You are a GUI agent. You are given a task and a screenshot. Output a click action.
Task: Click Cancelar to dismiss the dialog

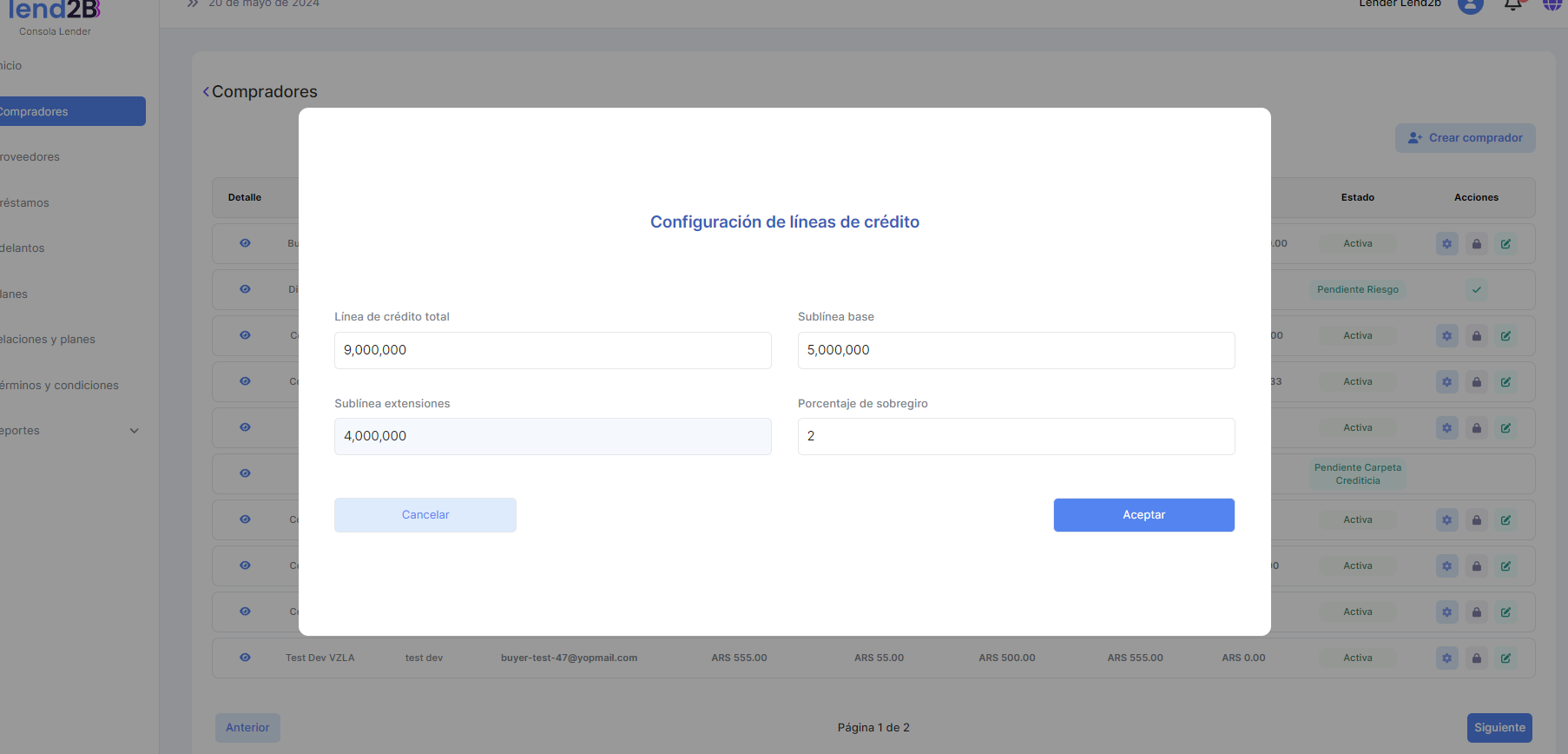click(425, 515)
